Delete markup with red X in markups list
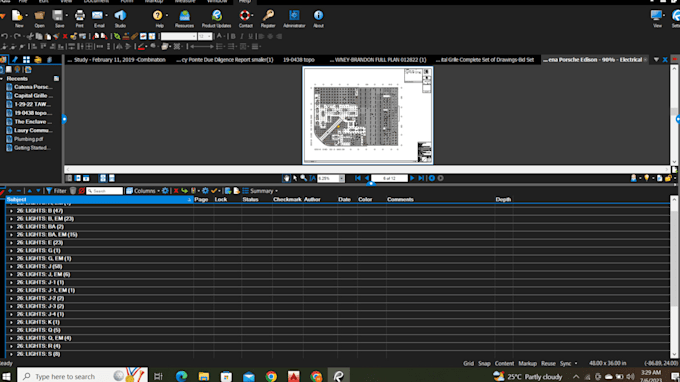Viewport: 680px width, 382px height. tap(176, 191)
